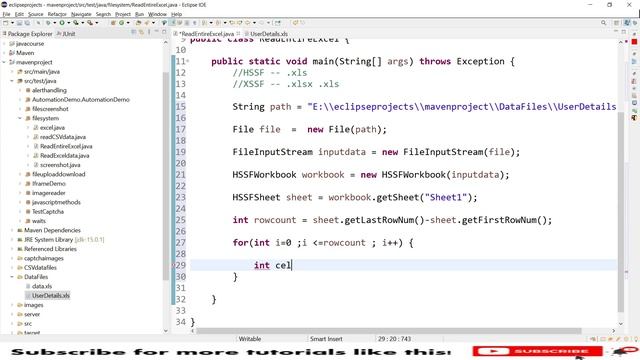Select the ReadEntireExcel.java editor tab
The height and width of the screenshot is (360, 640).
click(207, 34)
